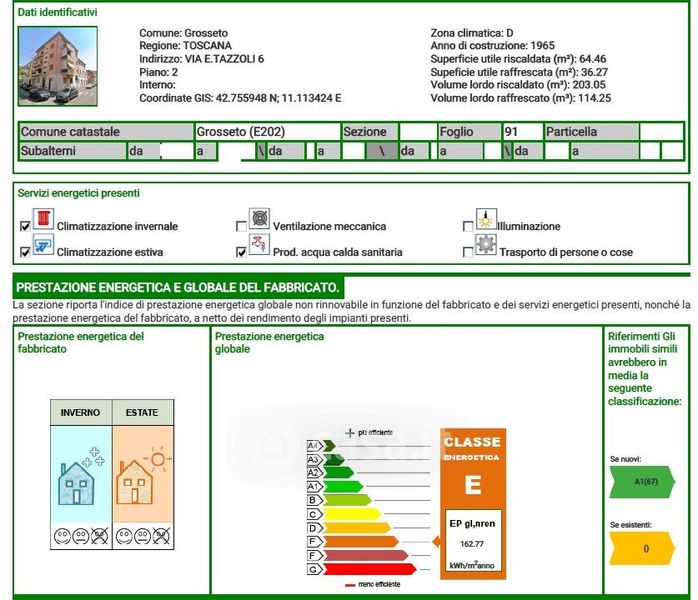
Task: Click the text 'Zona climatica: D'
Action: 472,33
